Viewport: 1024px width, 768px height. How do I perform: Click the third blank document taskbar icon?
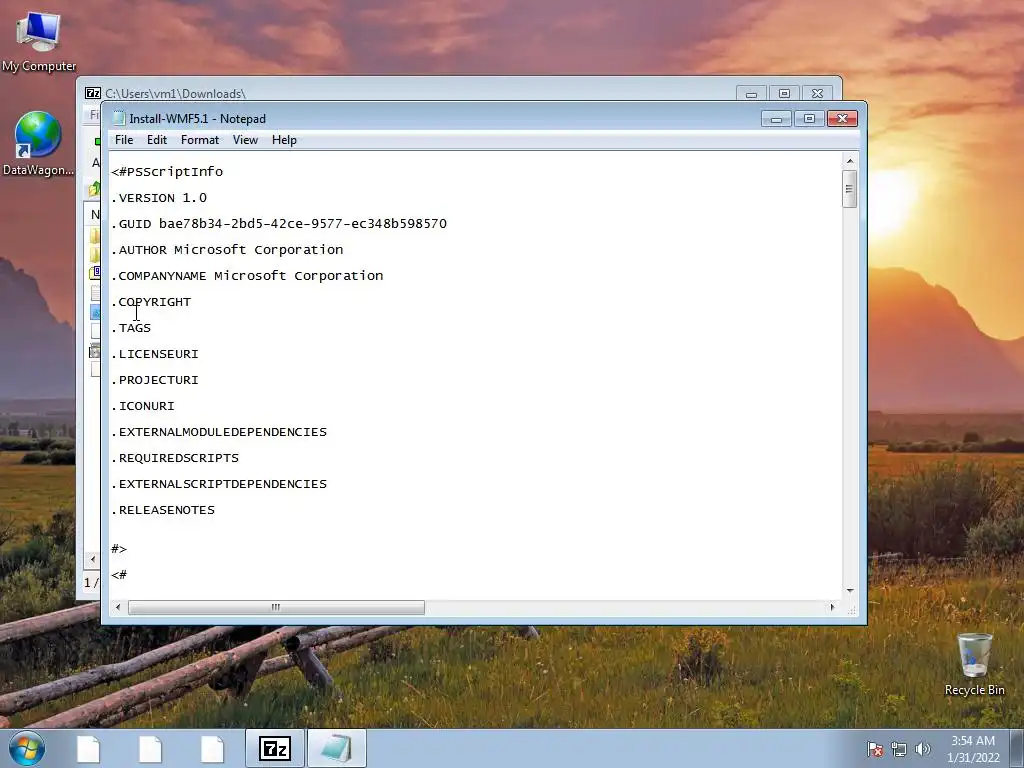(212, 749)
